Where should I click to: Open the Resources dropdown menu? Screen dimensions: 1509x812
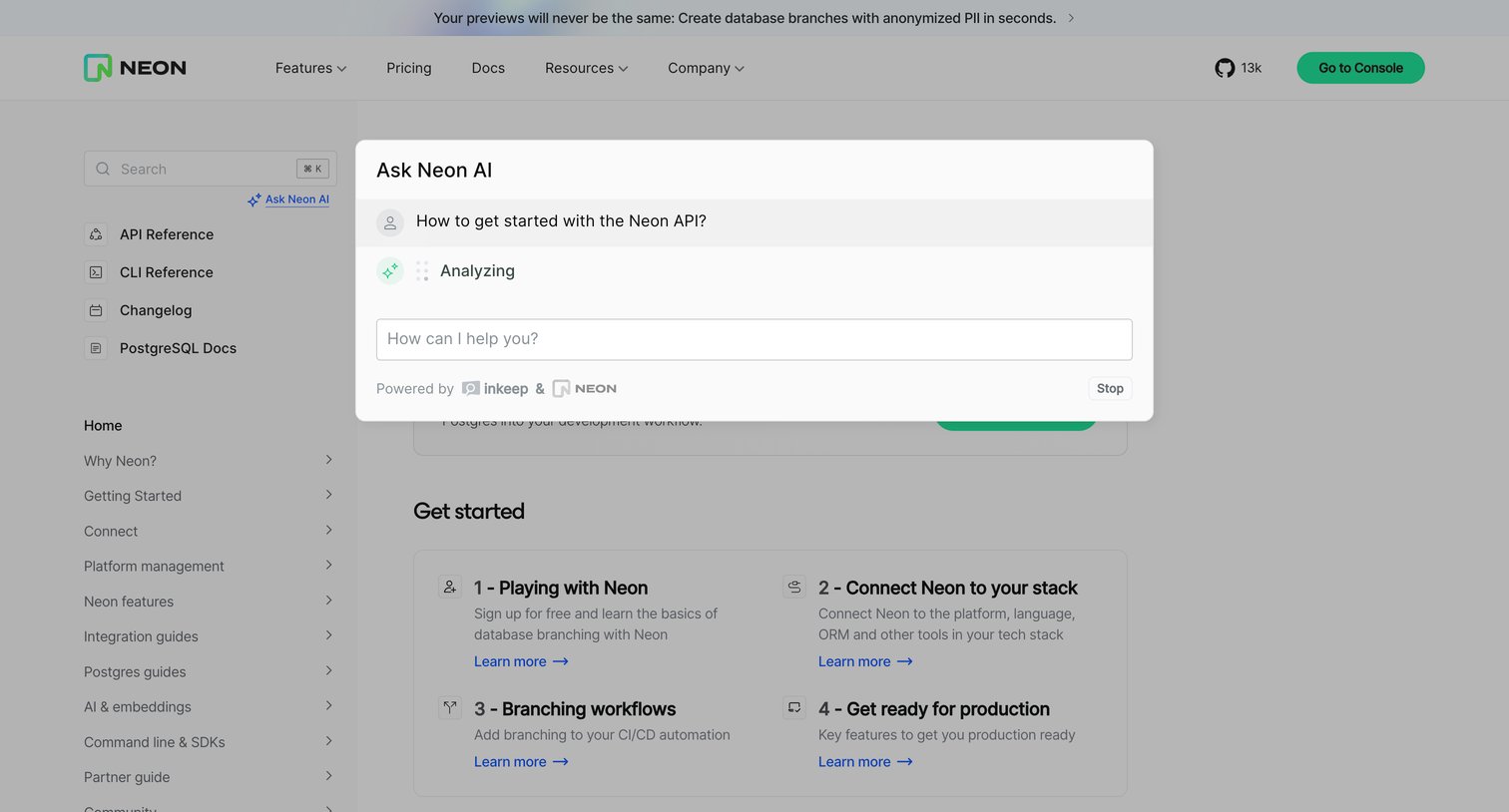[586, 68]
